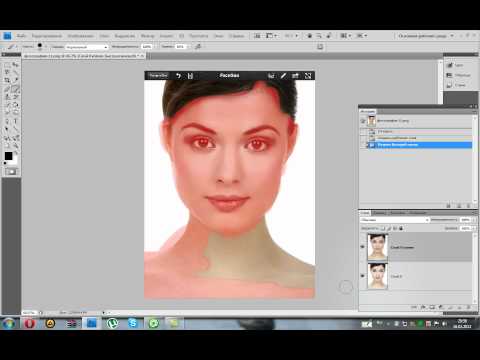Toggle lock all in Layers panel
This screenshot has height=360, width=480.
pos(401,228)
